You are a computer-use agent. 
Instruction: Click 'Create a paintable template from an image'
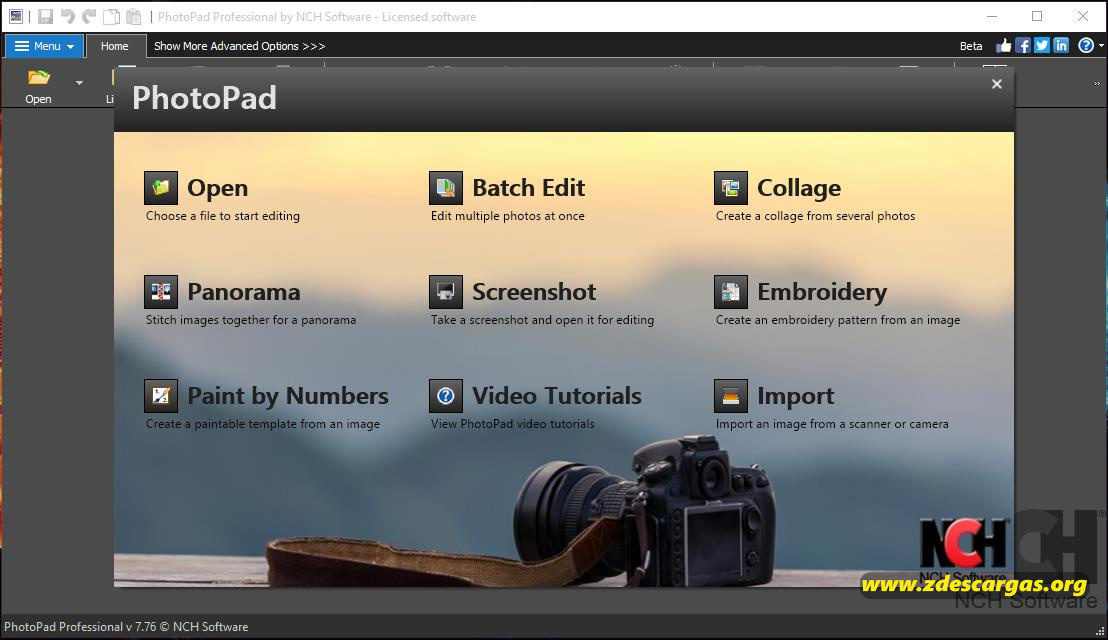point(263,424)
